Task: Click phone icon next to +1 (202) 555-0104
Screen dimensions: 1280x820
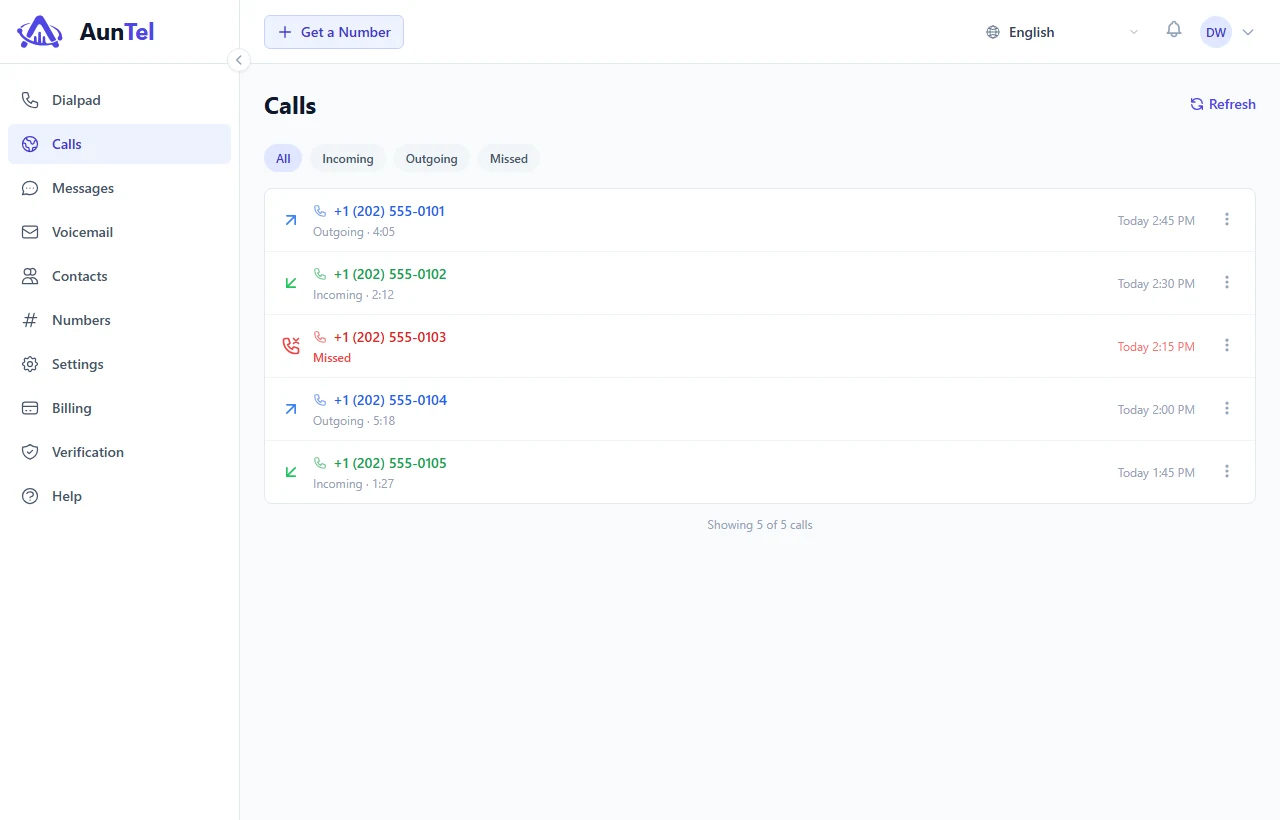Action: [320, 400]
